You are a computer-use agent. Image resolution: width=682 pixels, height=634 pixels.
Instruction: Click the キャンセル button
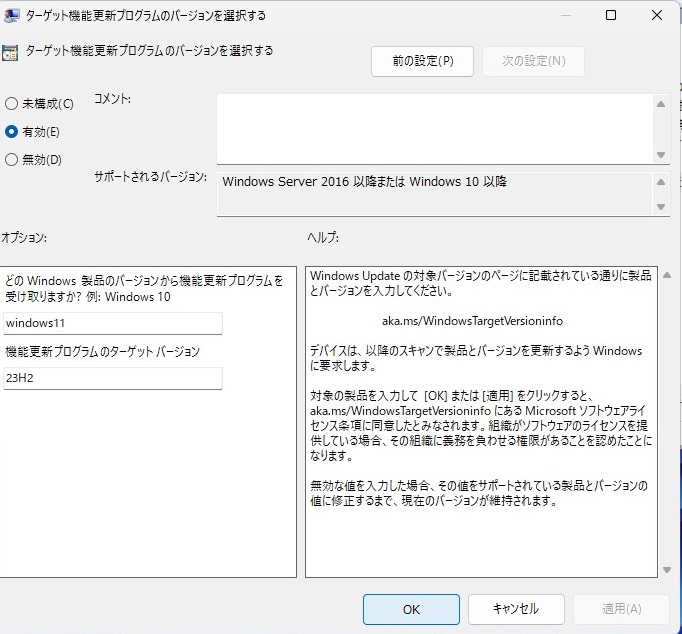coord(516,608)
